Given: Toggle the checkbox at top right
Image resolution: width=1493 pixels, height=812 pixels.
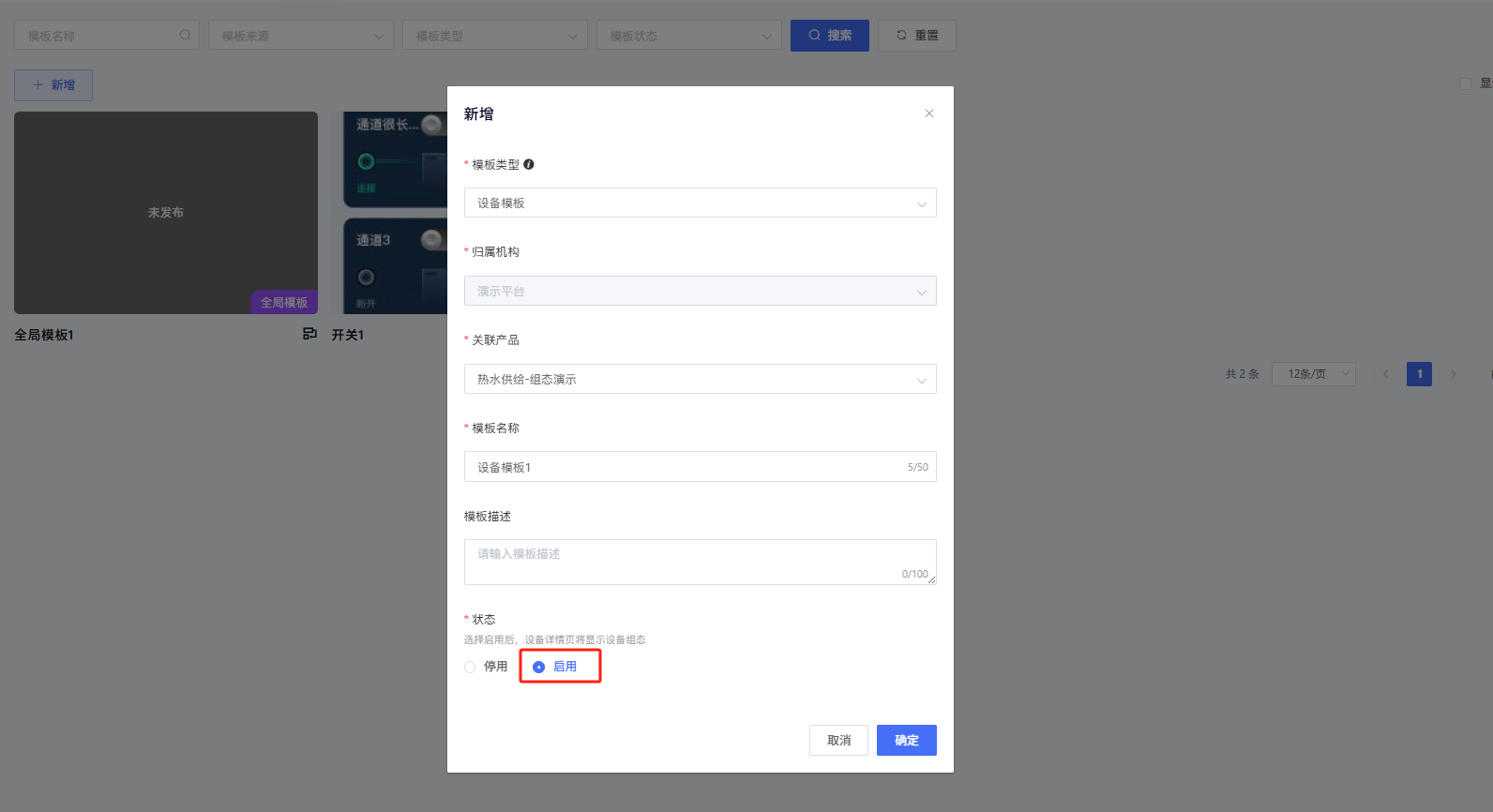Looking at the screenshot, I should click(x=1465, y=84).
